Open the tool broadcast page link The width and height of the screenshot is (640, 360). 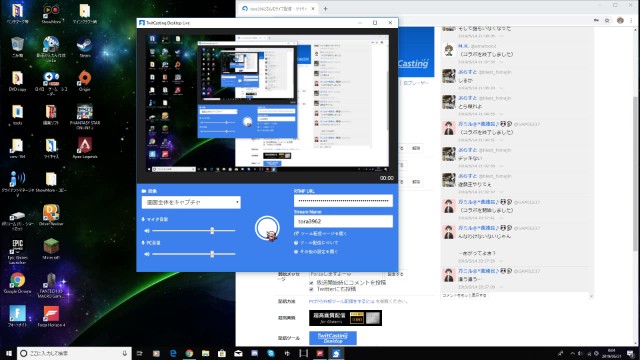[x=320, y=233]
